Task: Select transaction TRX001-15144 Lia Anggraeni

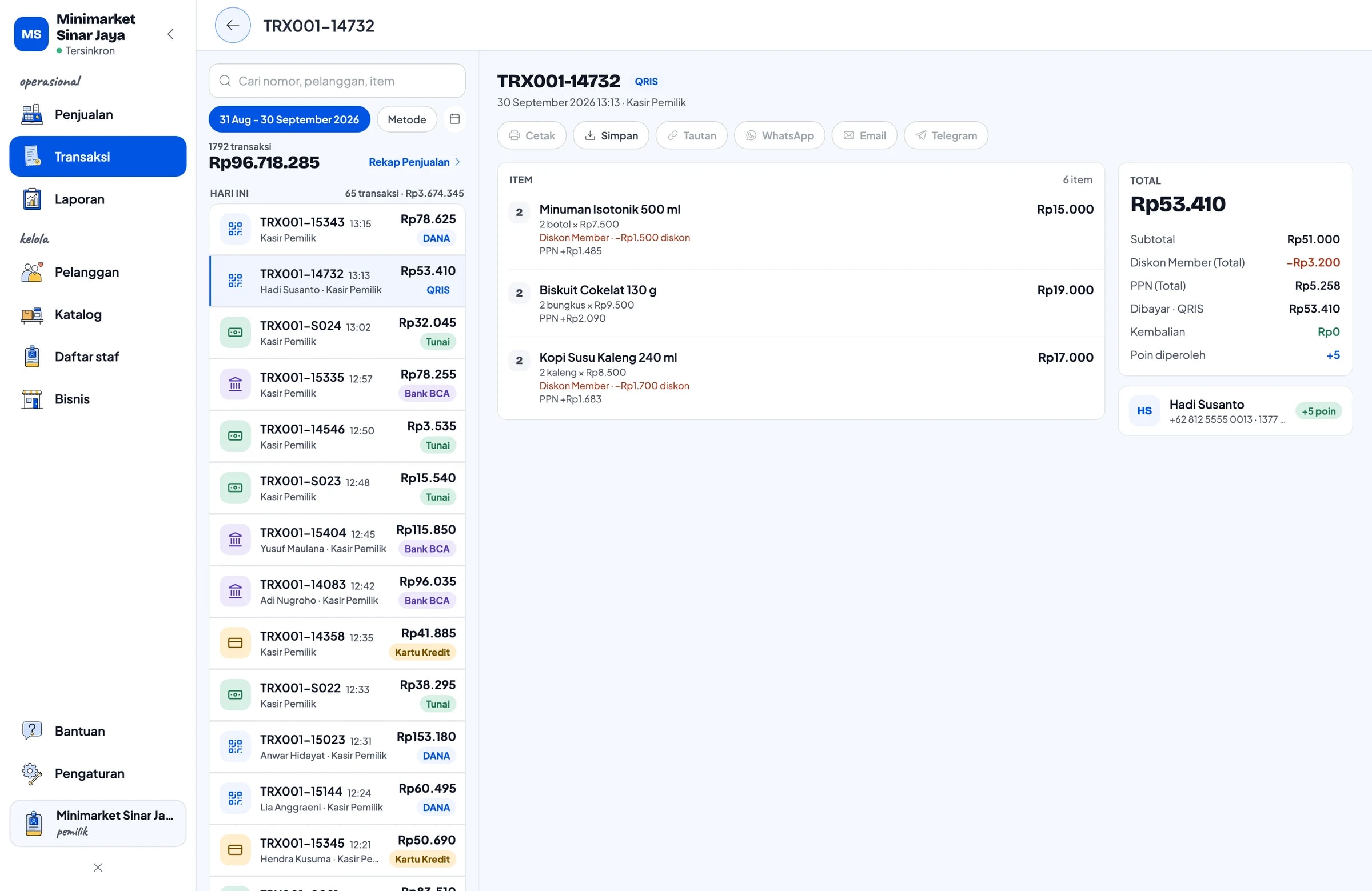Action: [x=337, y=799]
